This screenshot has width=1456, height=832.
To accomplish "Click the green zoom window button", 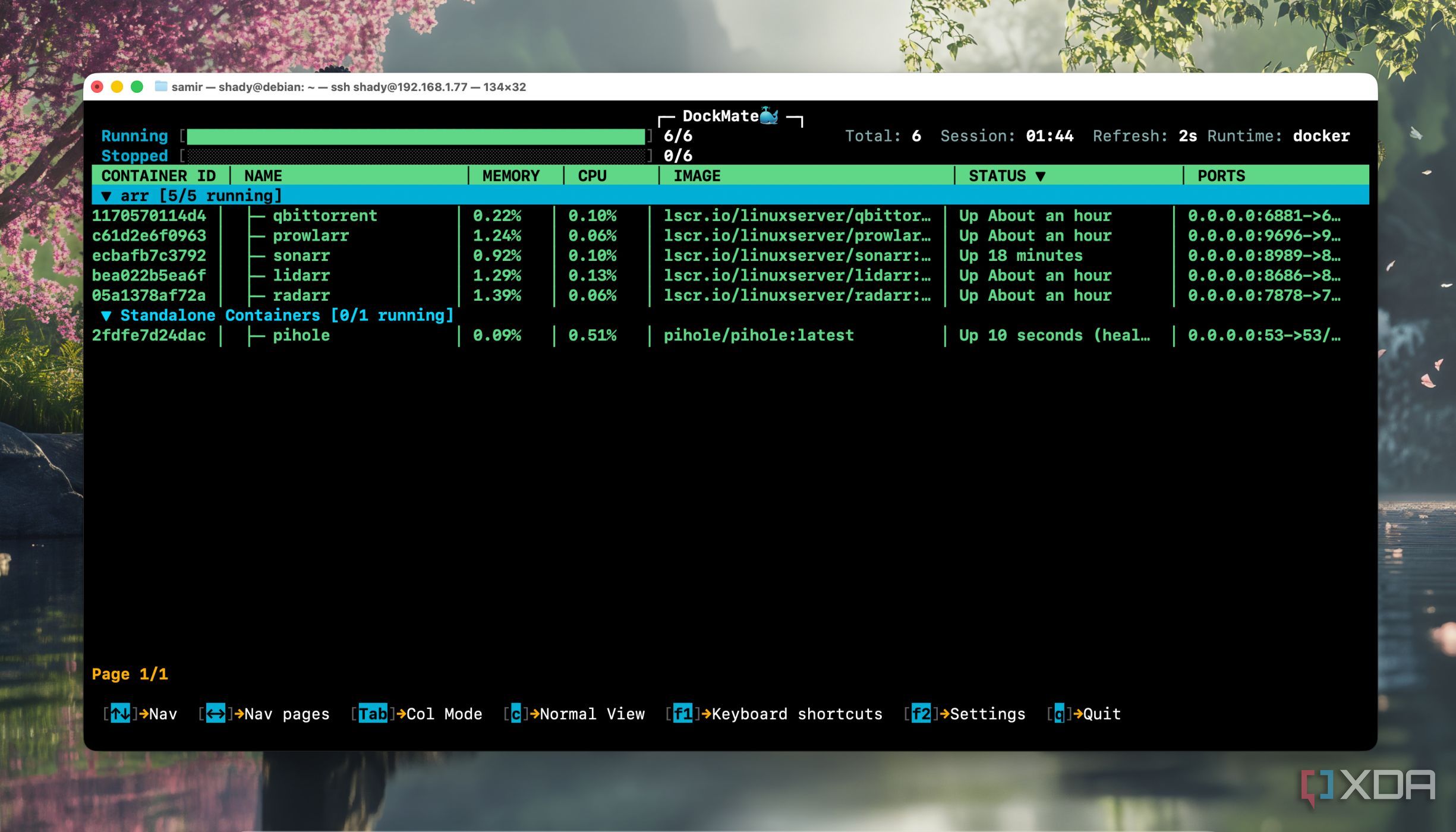I will coord(137,87).
